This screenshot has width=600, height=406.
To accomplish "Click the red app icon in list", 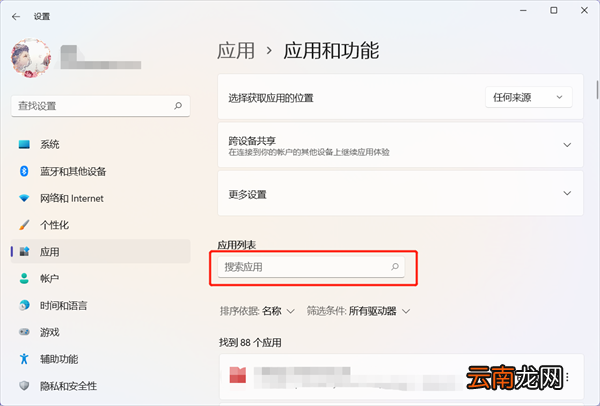I will [238, 375].
